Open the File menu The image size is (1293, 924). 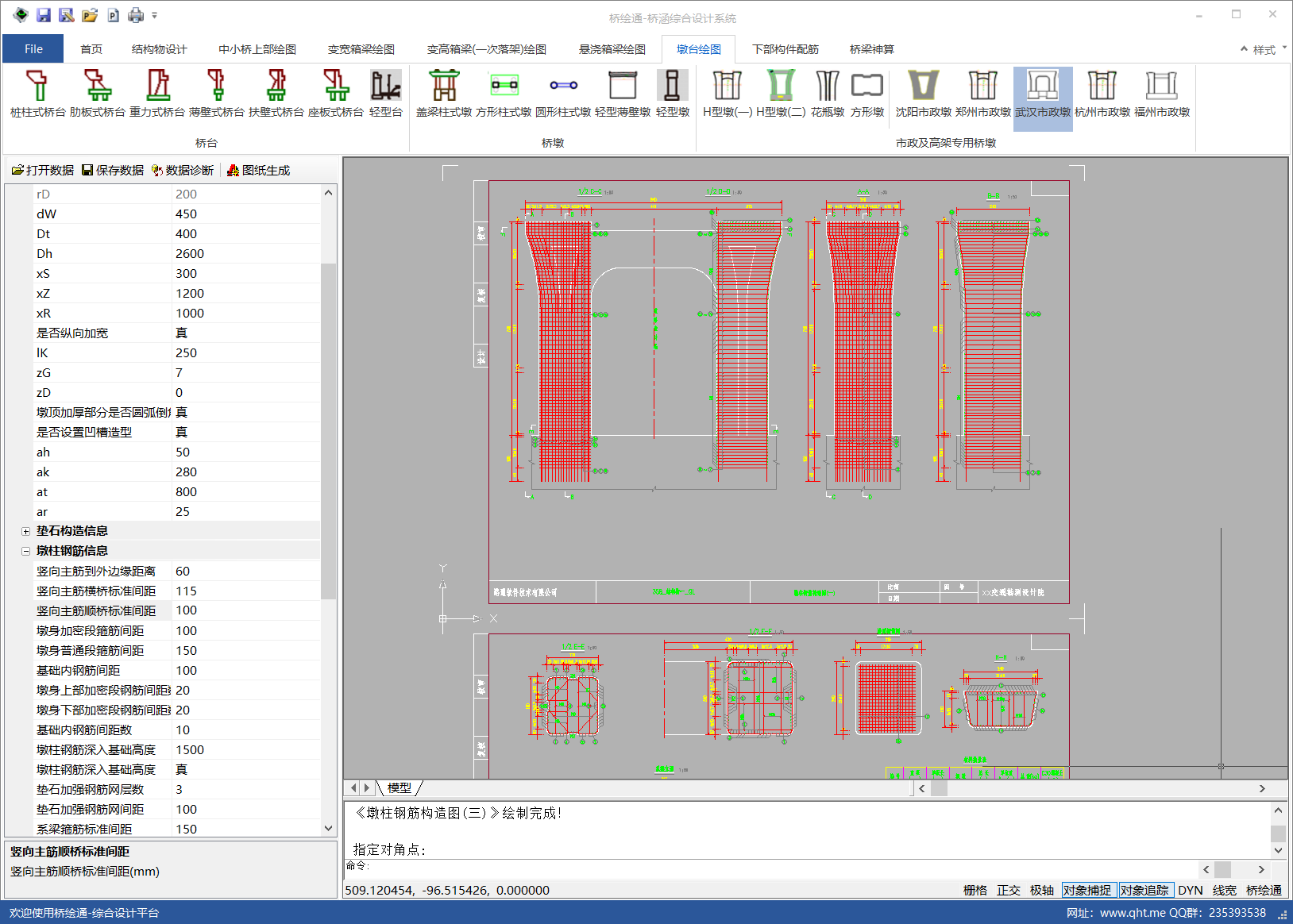coord(33,49)
